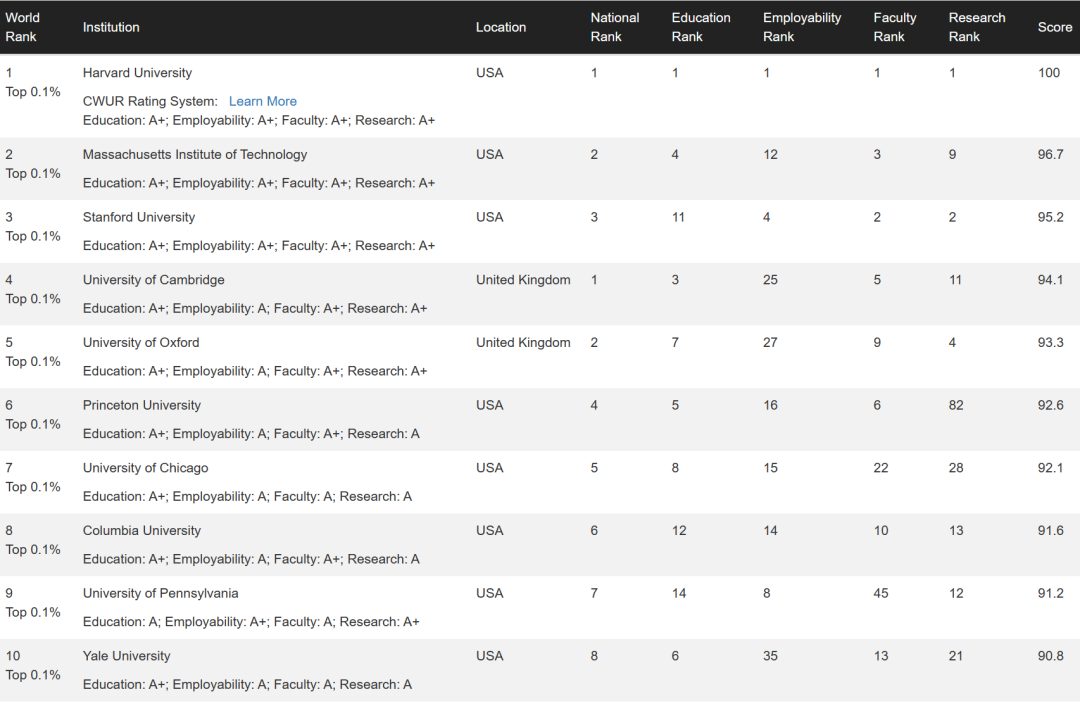Image resolution: width=1080 pixels, height=705 pixels.
Task: Click the Faculty Rank column header
Action: coord(895,27)
